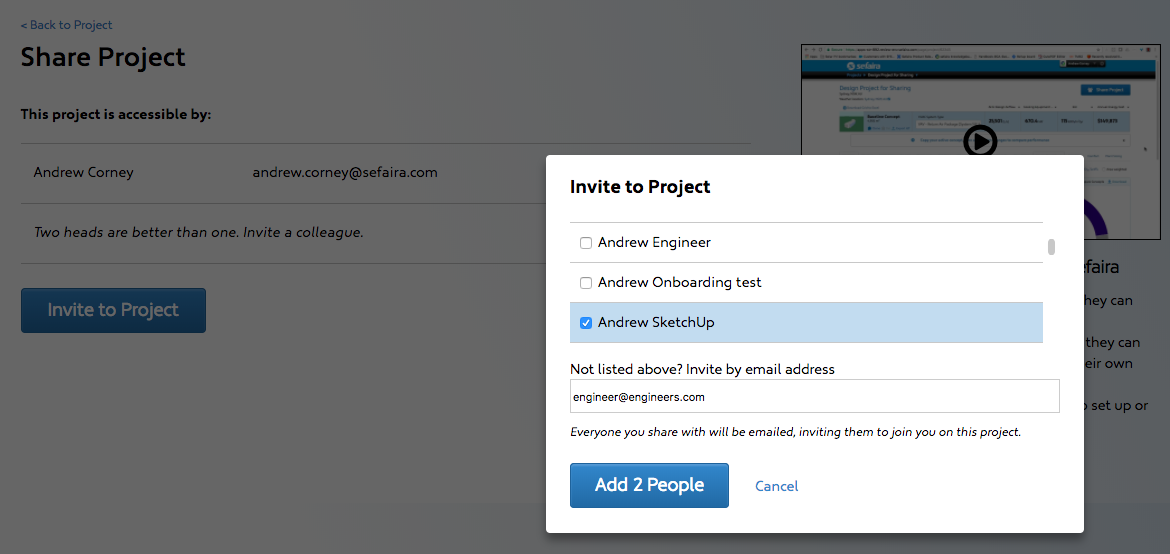This screenshot has width=1170, height=554.
Task: Click the Share Project heading
Action: click(103, 57)
